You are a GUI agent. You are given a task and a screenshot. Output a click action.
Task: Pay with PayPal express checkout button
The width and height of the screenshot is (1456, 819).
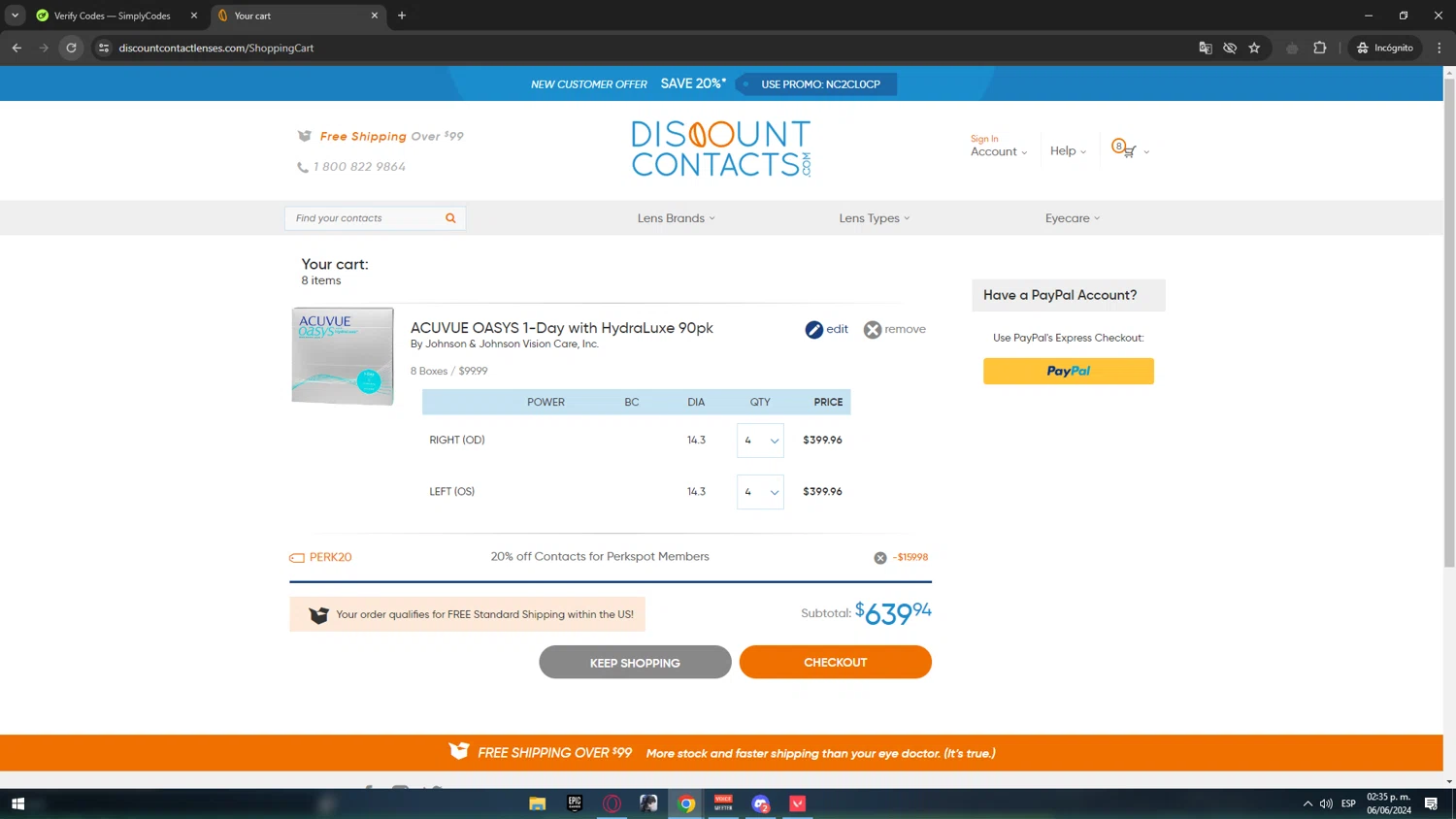coord(1068,372)
